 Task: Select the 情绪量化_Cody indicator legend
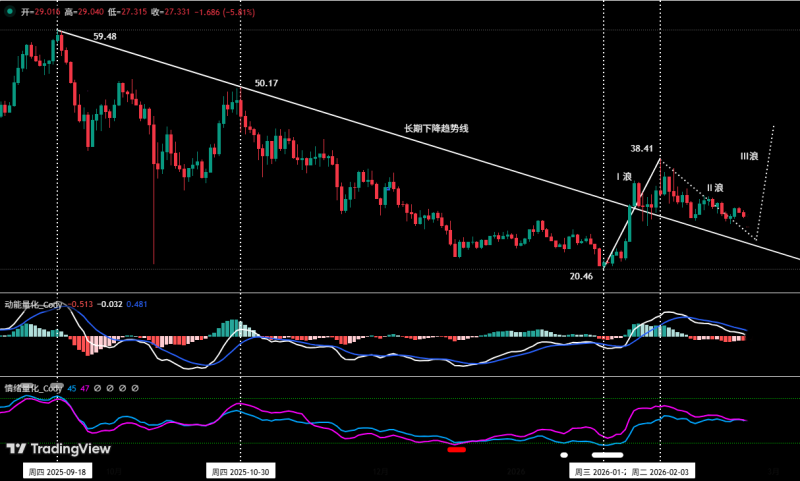tap(34, 387)
